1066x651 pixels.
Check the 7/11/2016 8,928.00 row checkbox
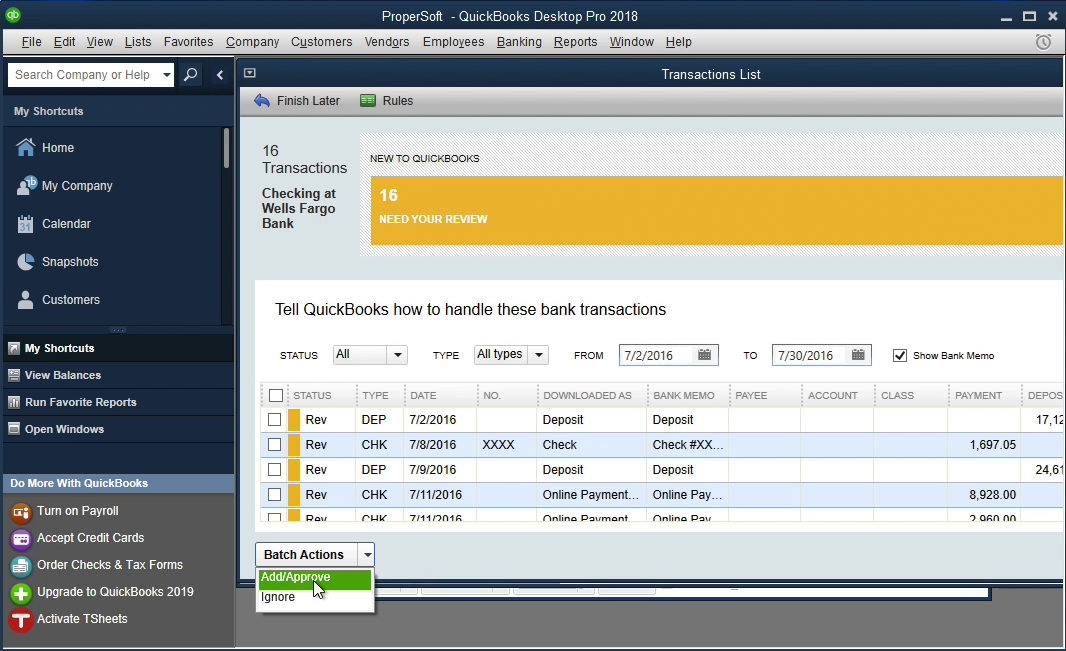(x=275, y=495)
